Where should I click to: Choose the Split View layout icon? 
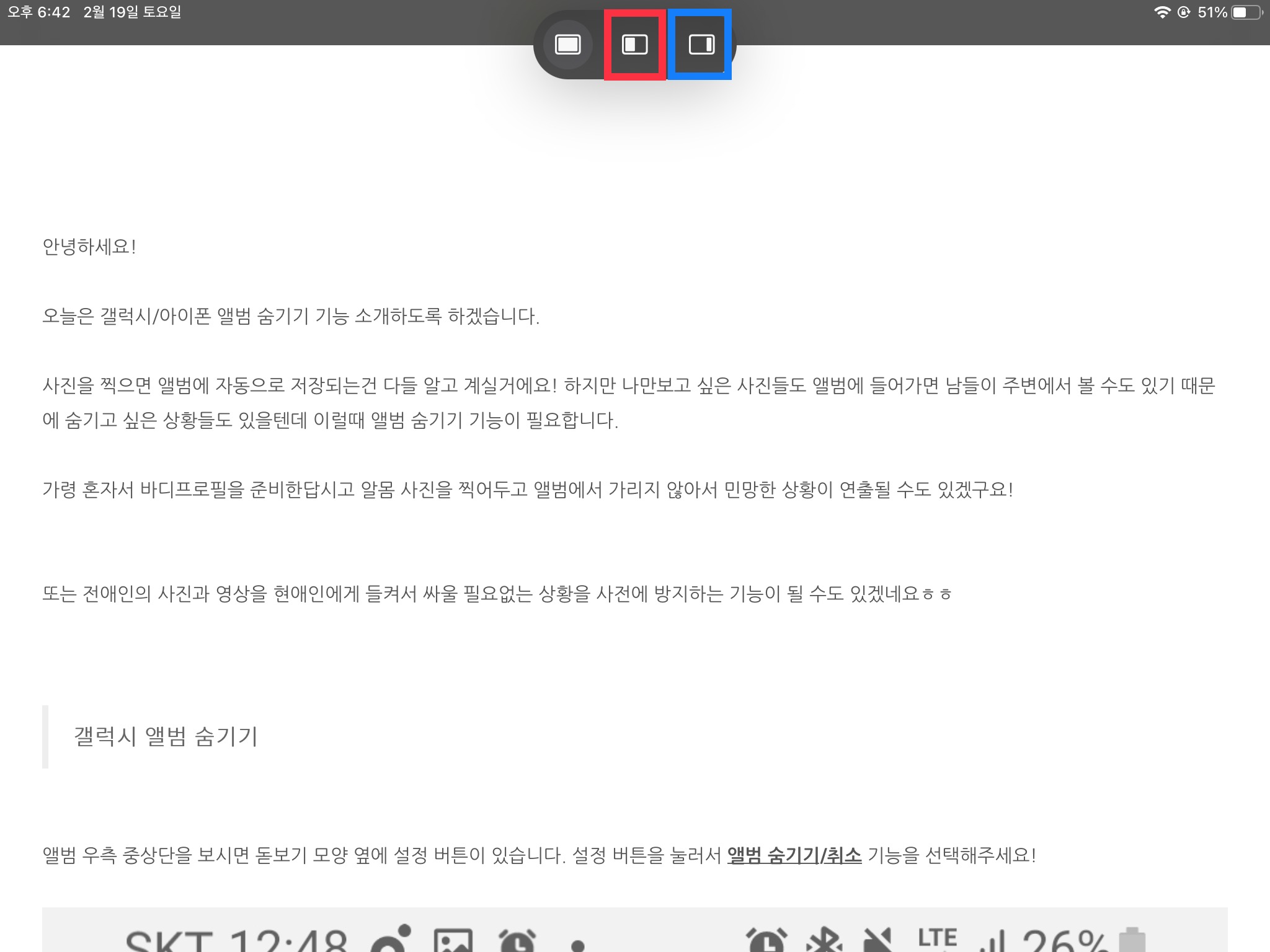(x=634, y=45)
